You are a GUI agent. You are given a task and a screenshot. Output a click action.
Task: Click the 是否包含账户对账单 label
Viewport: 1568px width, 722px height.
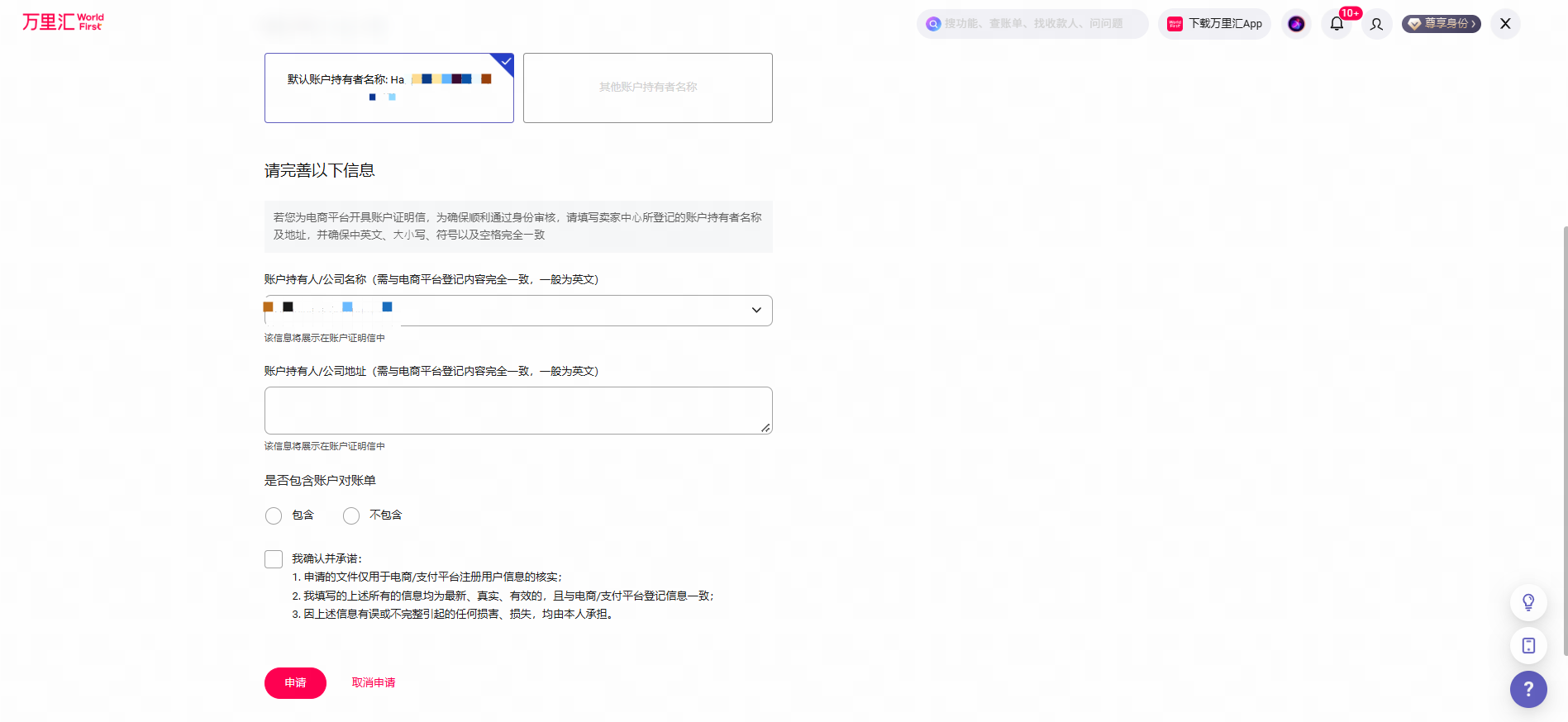(320, 481)
